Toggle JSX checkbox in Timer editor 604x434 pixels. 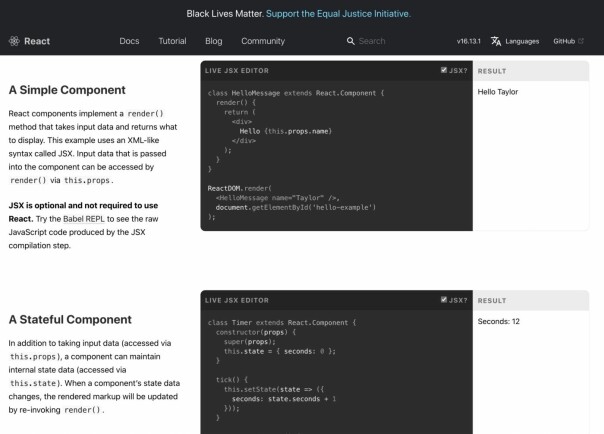[444, 300]
